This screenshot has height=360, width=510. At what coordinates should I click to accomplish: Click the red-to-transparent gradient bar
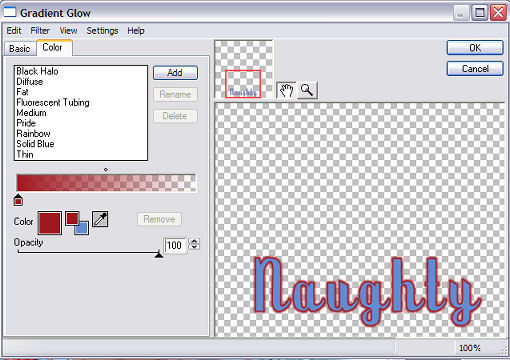pyautogui.click(x=106, y=183)
